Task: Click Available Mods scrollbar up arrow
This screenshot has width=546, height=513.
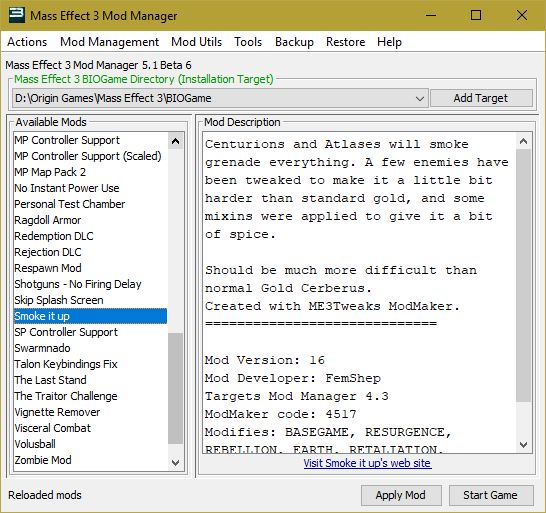Action: 176,141
